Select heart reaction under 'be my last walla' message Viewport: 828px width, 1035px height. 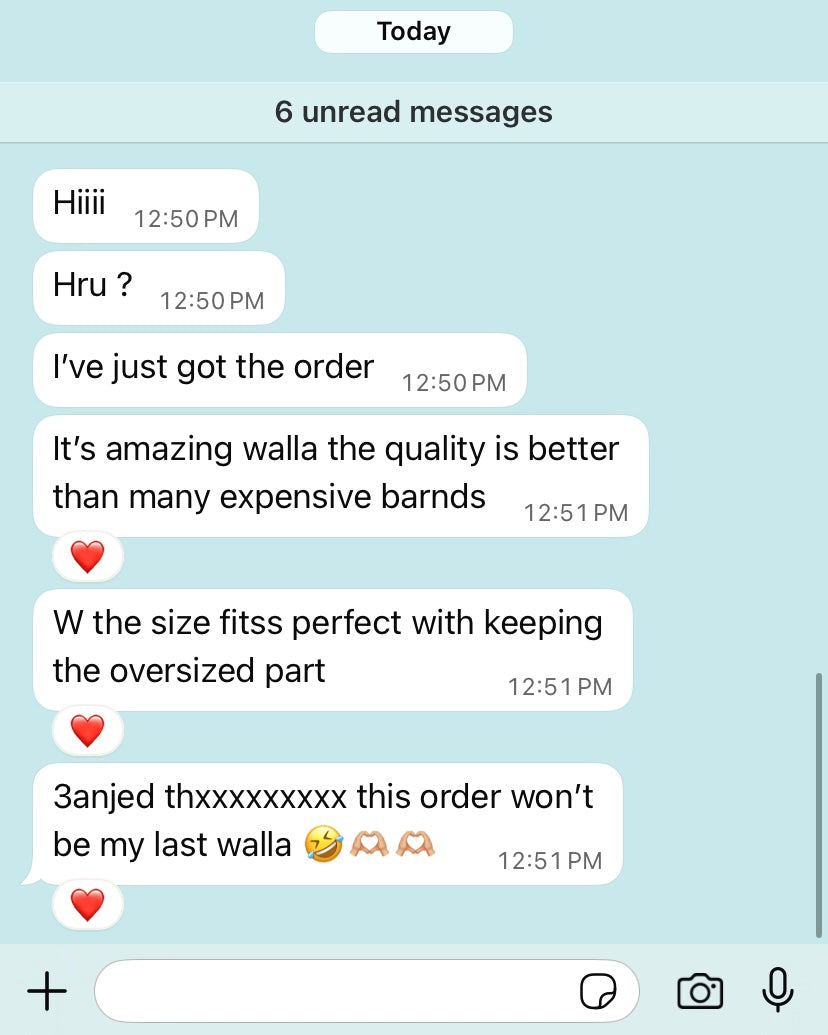point(88,904)
